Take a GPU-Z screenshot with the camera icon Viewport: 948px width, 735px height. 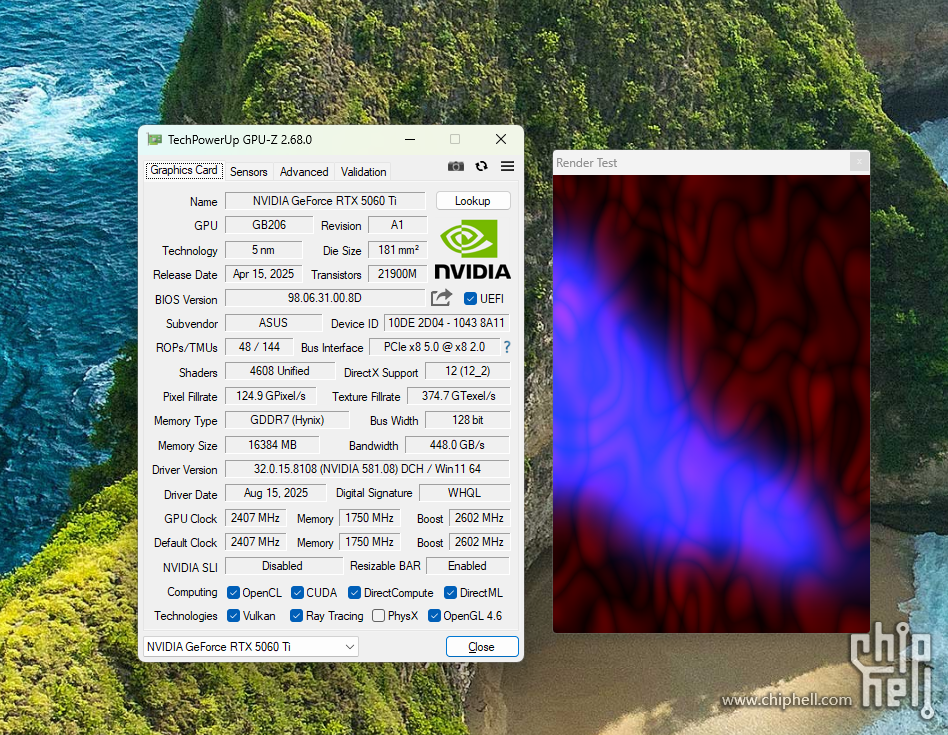point(455,166)
